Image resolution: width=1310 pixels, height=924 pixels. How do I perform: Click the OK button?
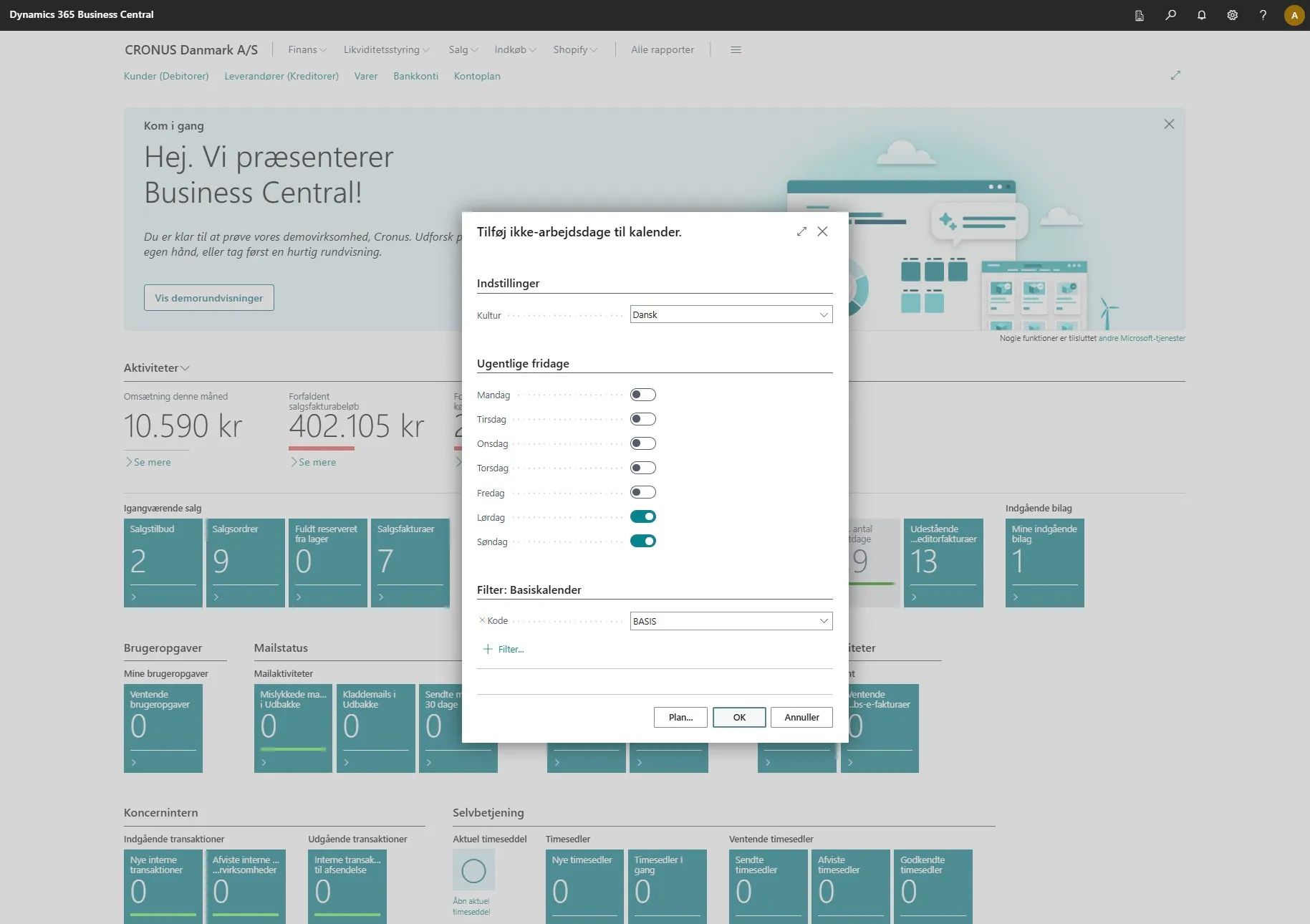coord(739,717)
